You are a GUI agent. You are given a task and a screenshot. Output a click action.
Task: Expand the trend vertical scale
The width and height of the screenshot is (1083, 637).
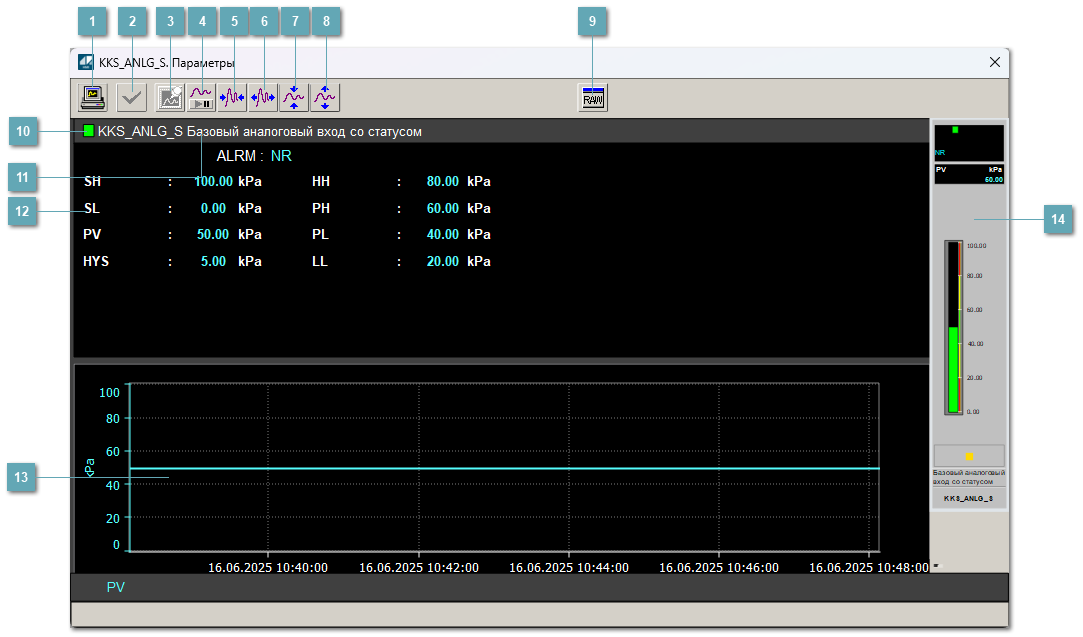pyautogui.click(x=325, y=97)
